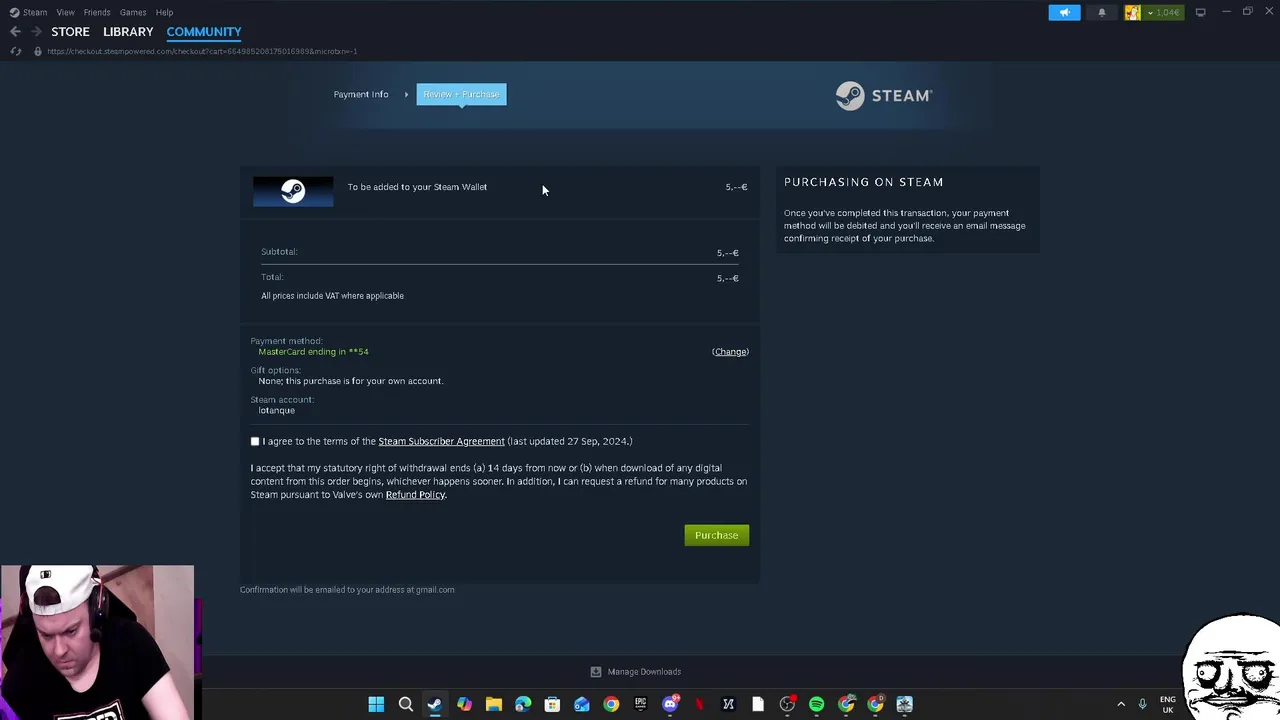Click the profile avatar in the top bar
The width and height of the screenshot is (1280, 720).
pos(1132,12)
